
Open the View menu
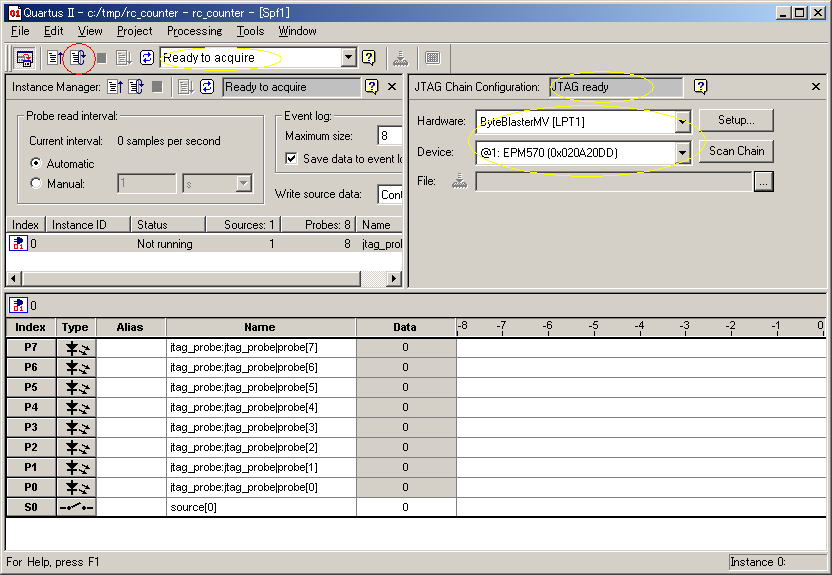(x=90, y=31)
